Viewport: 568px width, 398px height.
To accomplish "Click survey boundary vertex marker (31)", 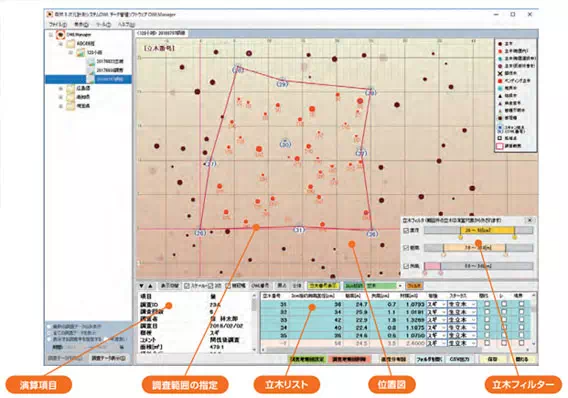I will 299,230.
